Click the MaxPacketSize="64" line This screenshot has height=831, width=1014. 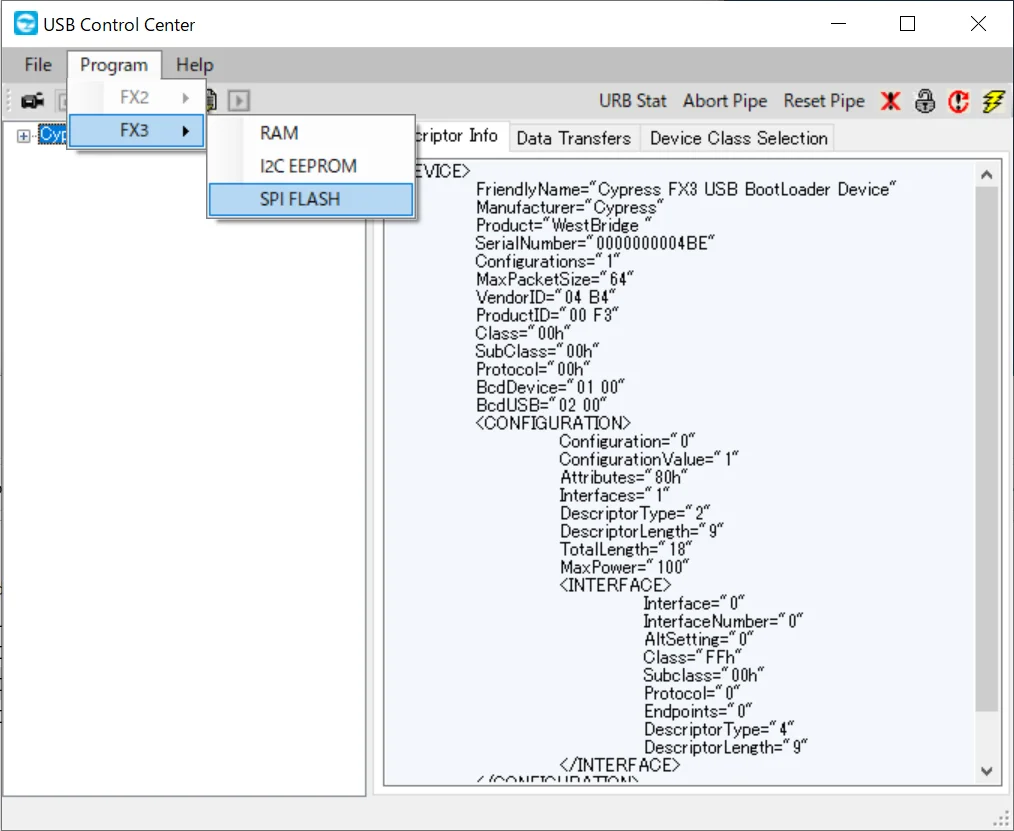pos(555,279)
